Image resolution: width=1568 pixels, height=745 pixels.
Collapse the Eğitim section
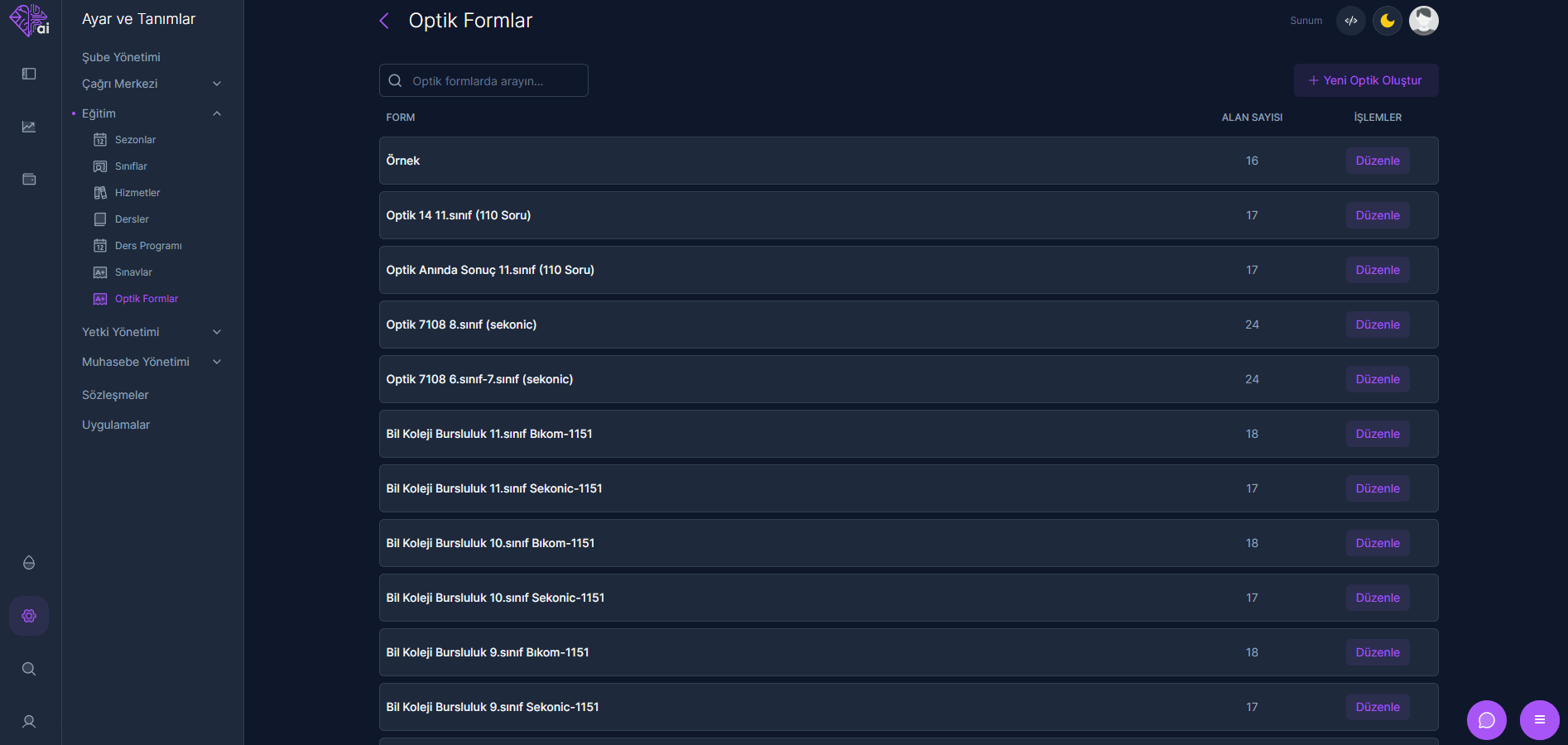click(152, 113)
